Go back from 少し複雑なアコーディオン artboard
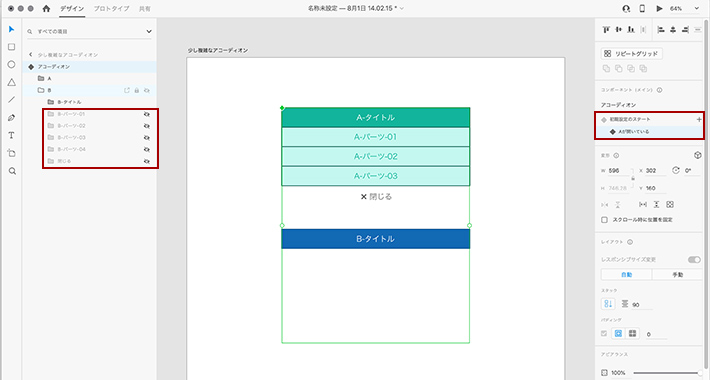Image resolution: width=710 pixels, height=380 pixels. (x=31, y=54)
